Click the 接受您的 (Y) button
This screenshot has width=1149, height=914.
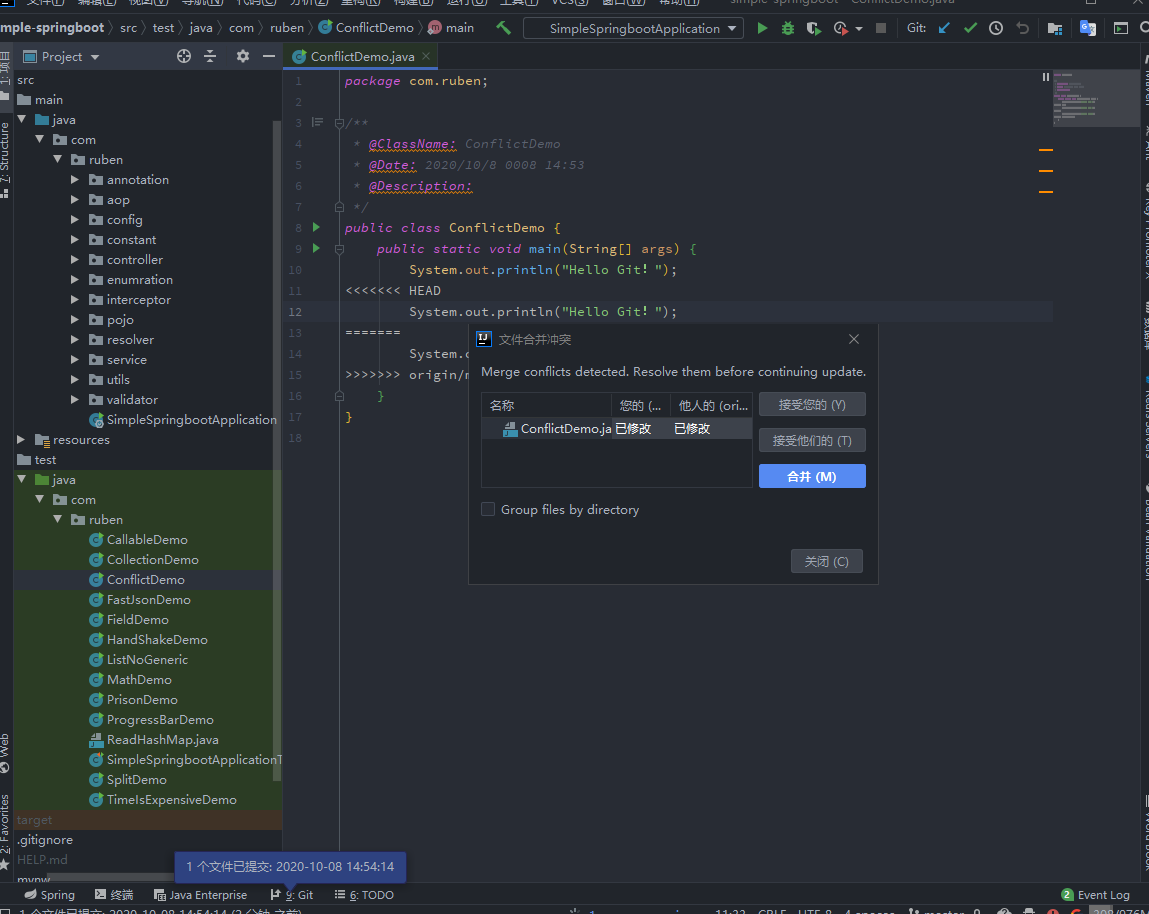point(811,405)
